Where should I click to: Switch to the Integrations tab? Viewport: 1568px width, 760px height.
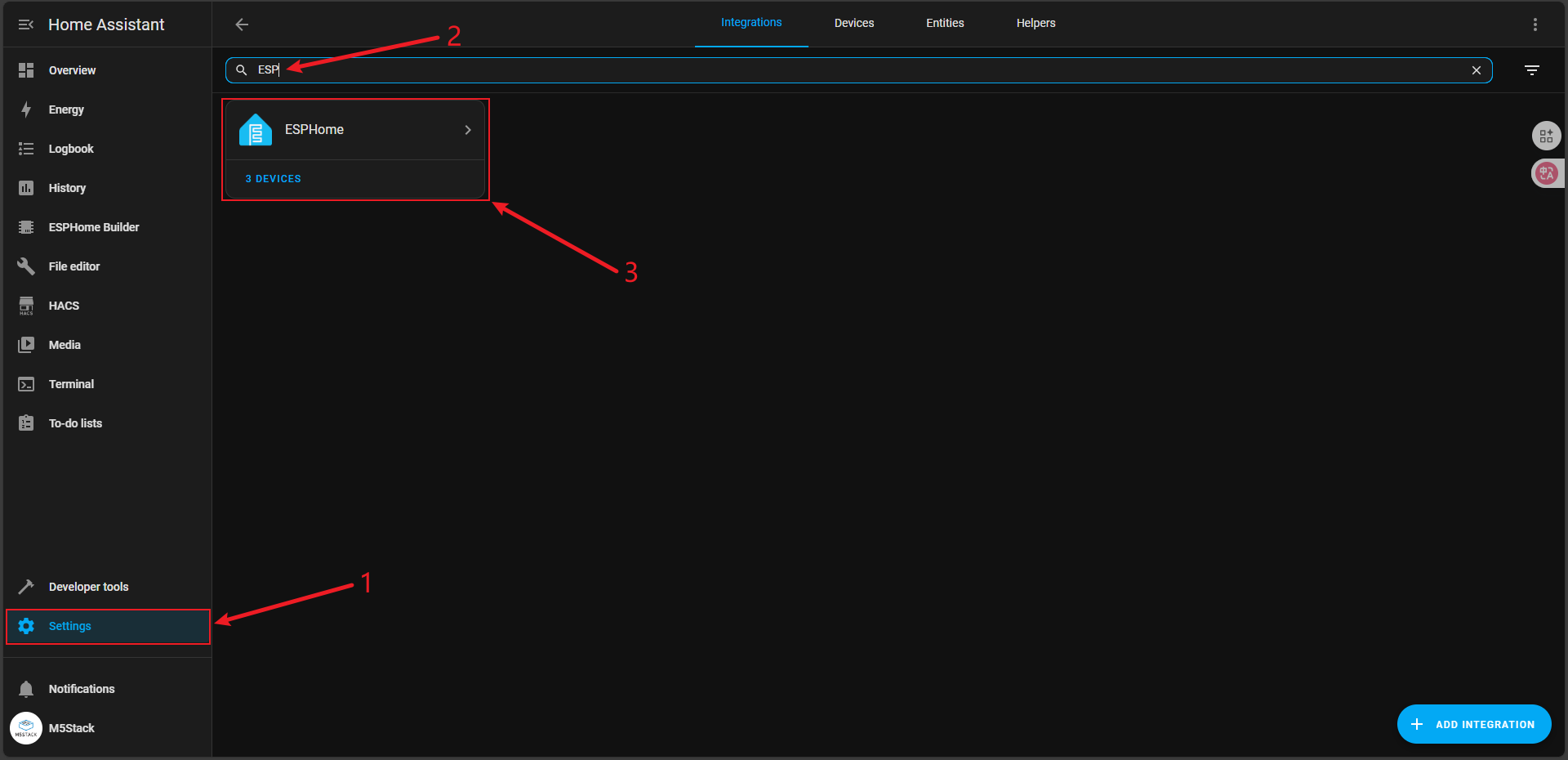click(x=751, y=23)
